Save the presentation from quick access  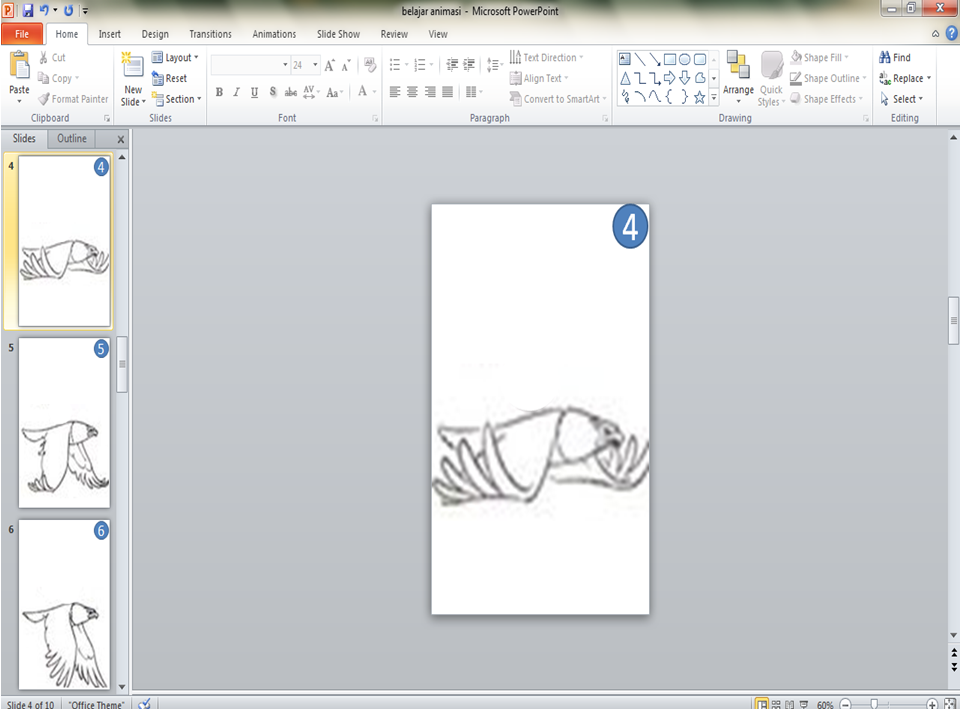click(x=28, y=10)
